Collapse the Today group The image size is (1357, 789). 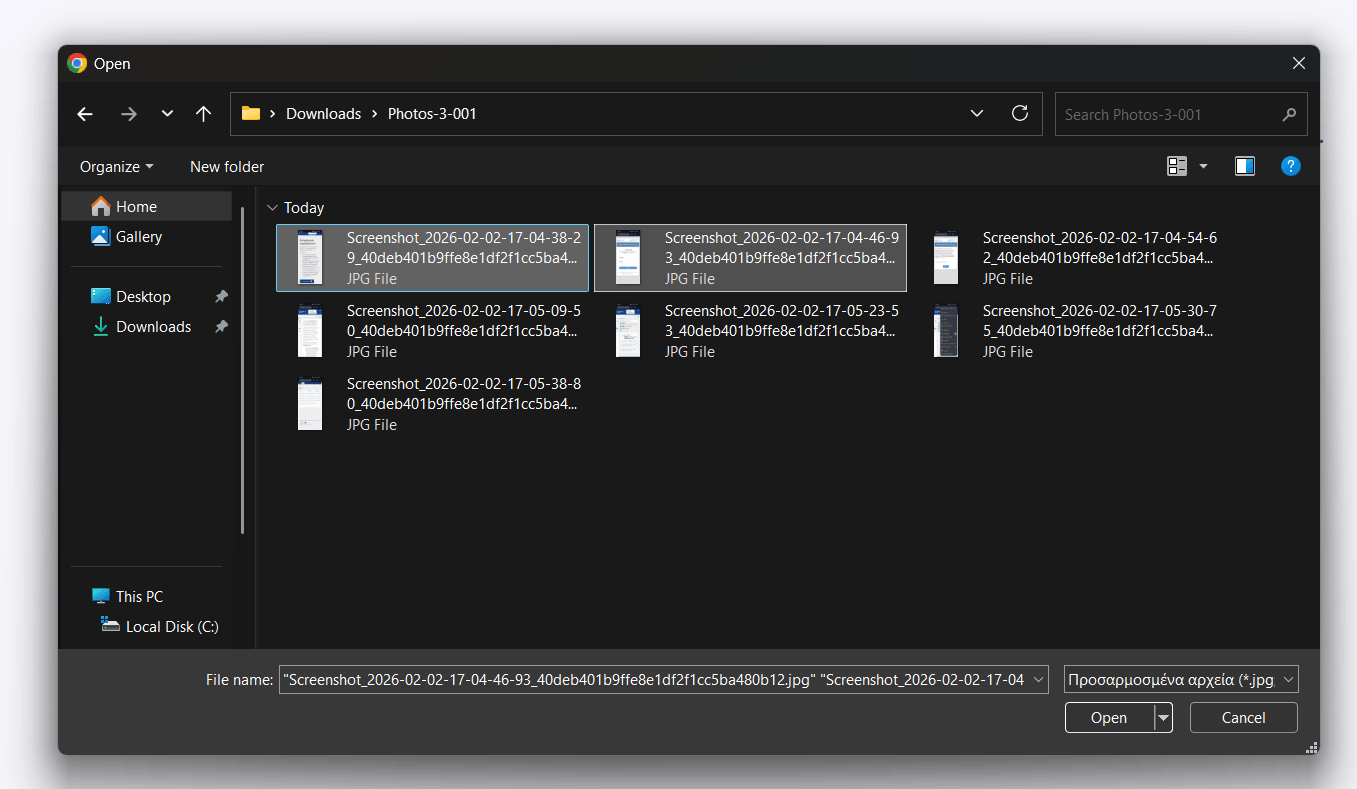point(272,208)
